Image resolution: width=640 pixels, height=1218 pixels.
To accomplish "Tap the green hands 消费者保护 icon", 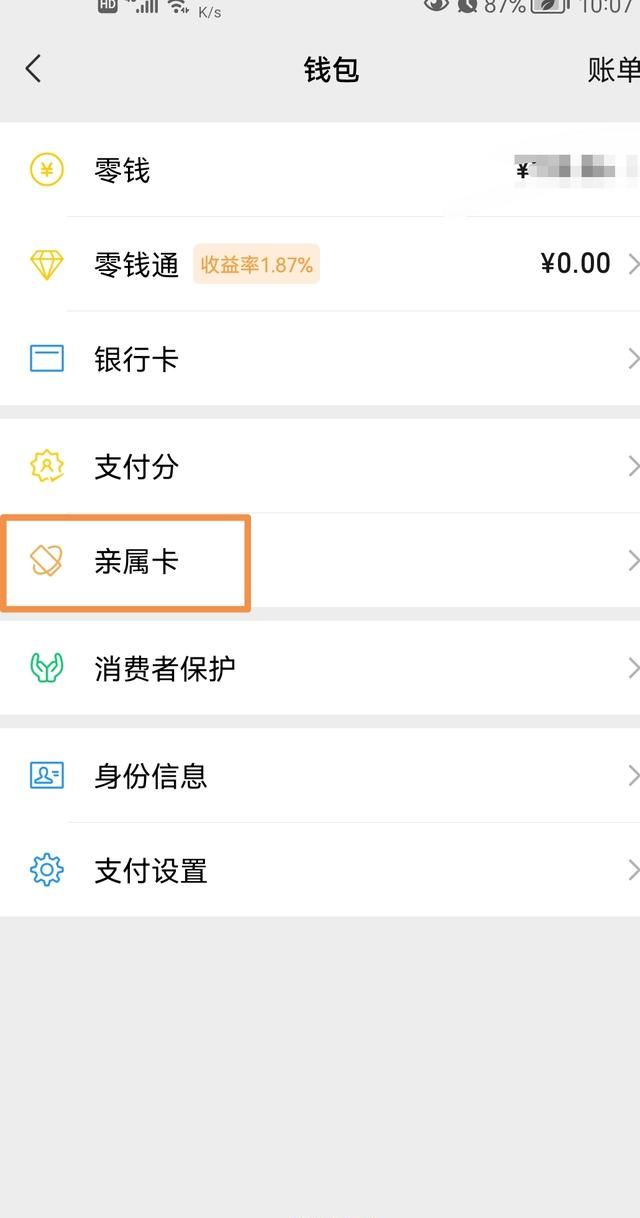I will coord(44,668).
